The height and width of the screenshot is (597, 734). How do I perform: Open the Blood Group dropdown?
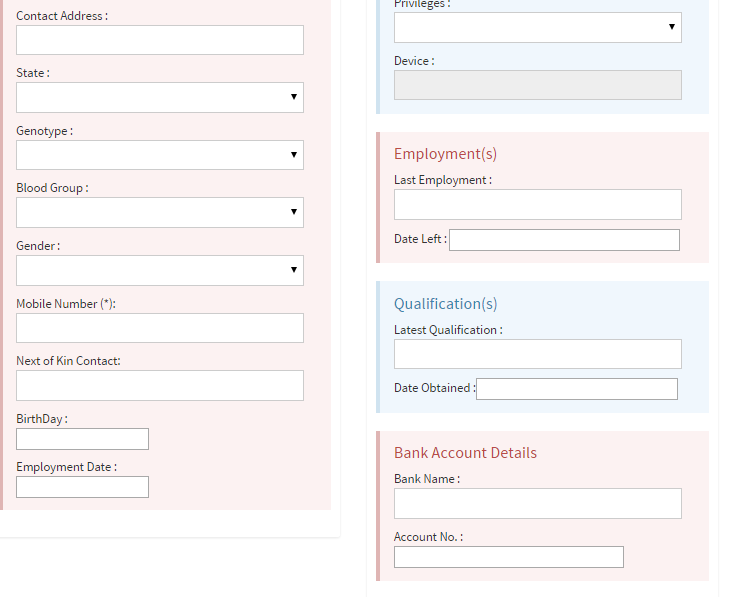pos(159,212)
